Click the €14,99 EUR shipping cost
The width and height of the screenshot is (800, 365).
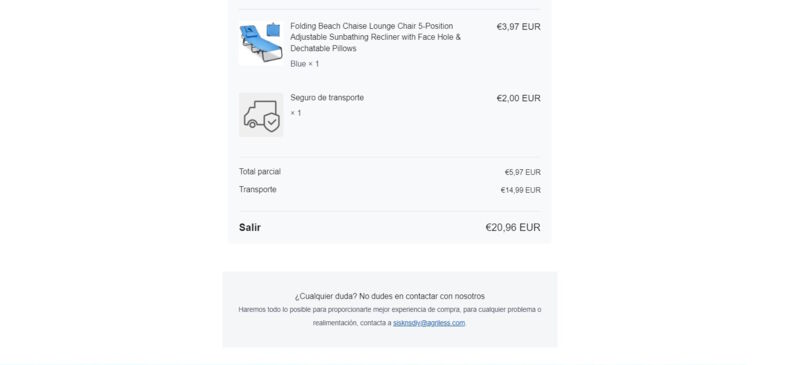coord(520,190)
